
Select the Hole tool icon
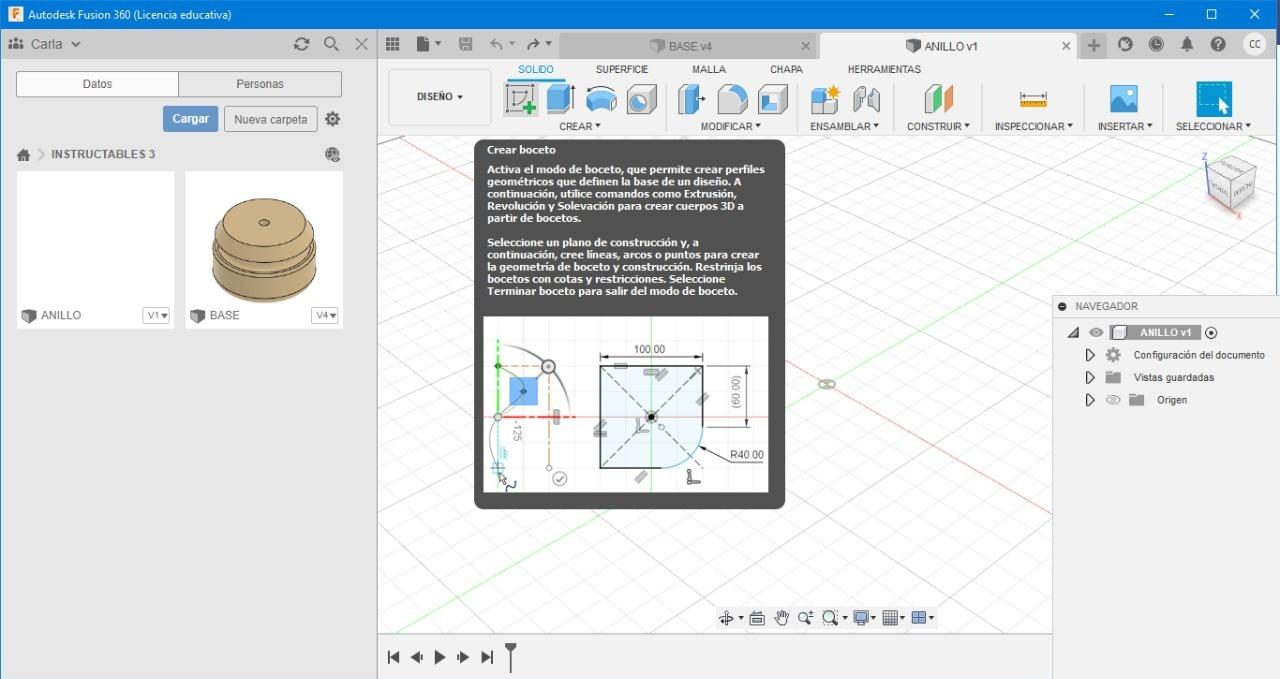point(641,99)
